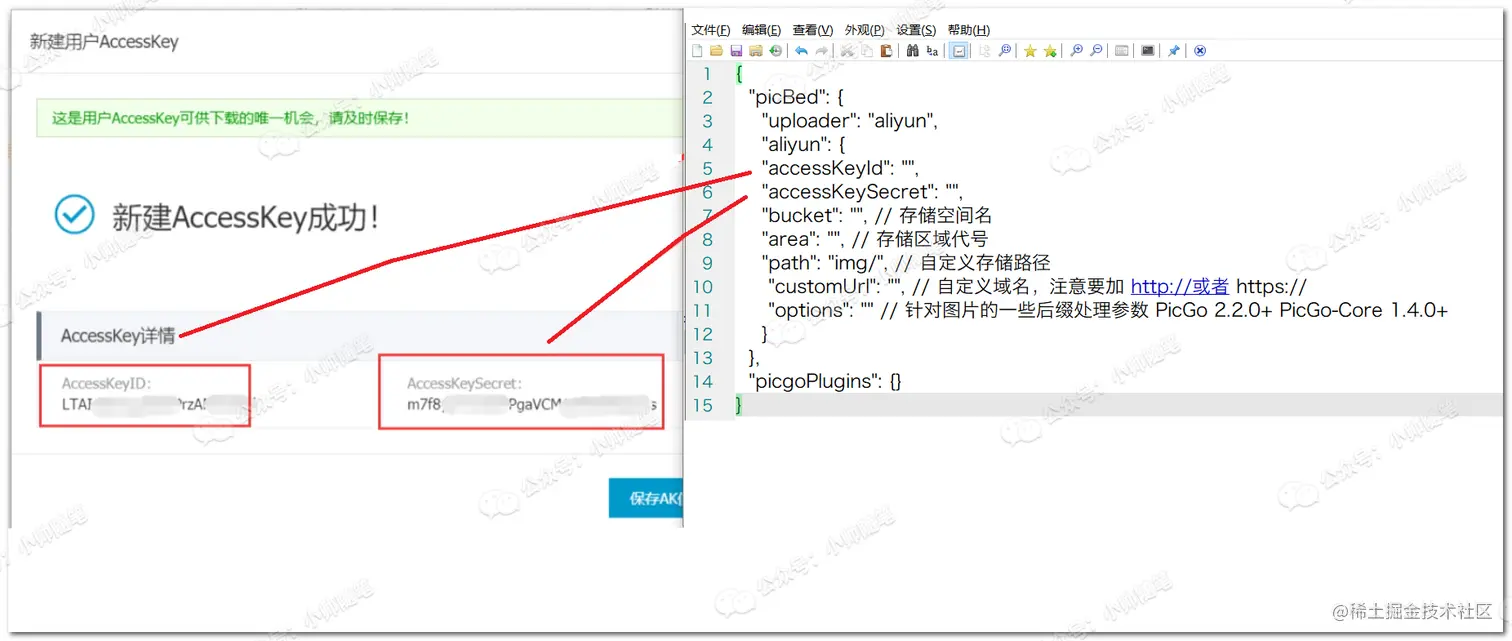The image size is (1512, 641).
Task: Open the 外观(P) menu
Action: (864, 30)
